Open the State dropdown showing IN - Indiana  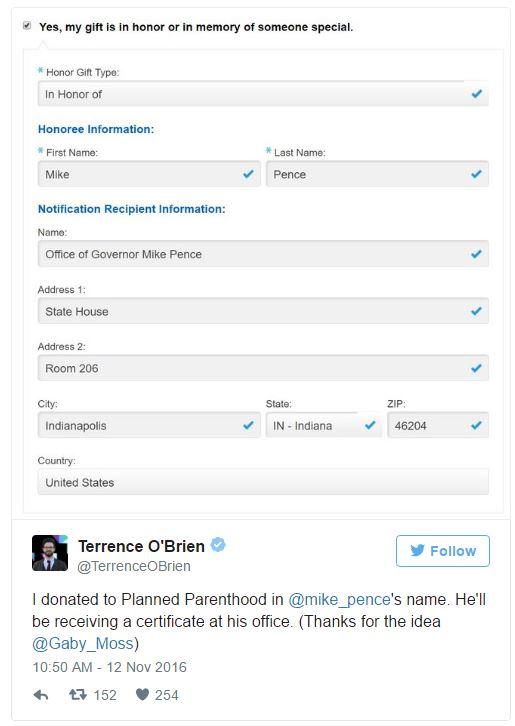[324, 425]
